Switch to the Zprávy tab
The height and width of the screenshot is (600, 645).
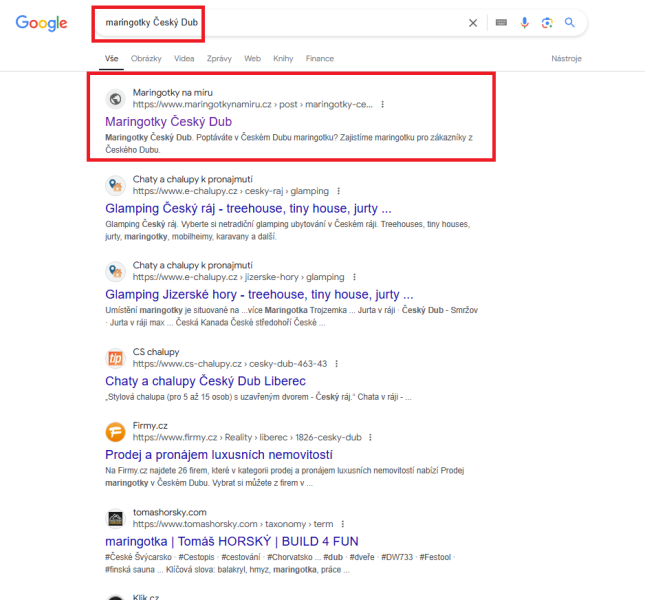tap(219, 59)
